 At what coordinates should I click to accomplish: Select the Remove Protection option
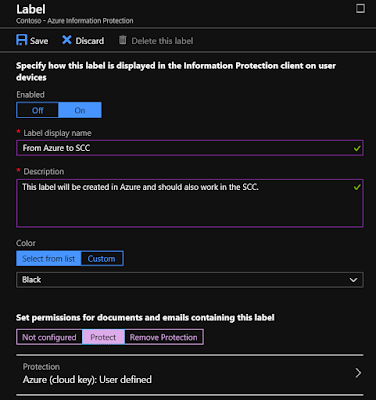click(164, 337)
